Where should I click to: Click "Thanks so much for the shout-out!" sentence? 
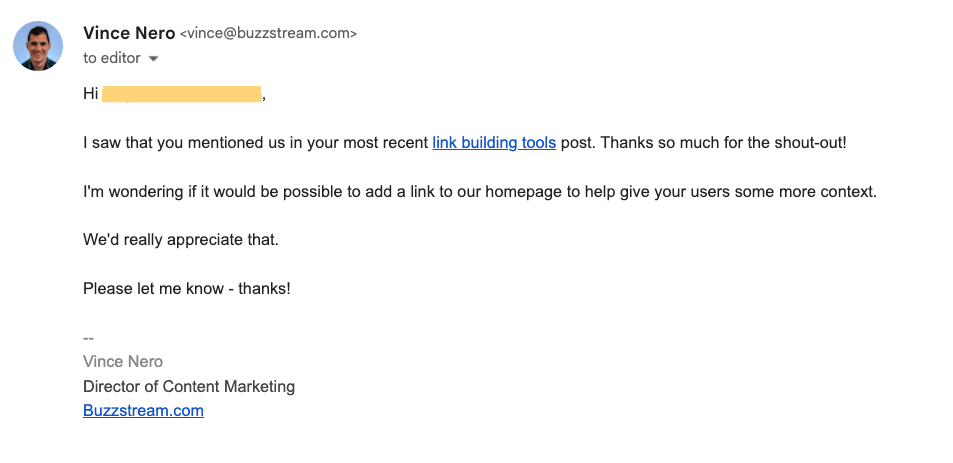(x=721, y=143)
